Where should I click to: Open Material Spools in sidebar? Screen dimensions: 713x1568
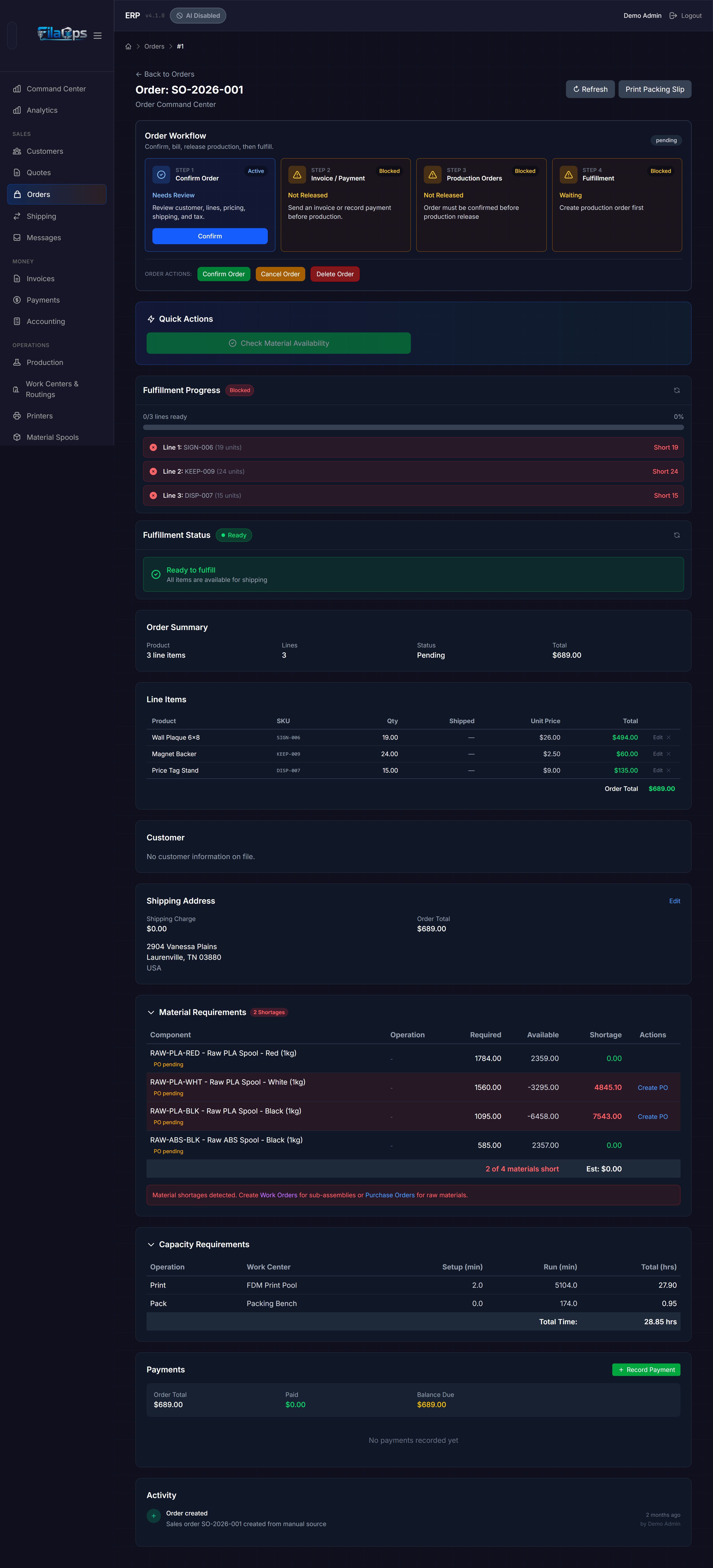[x=57, y=437]
